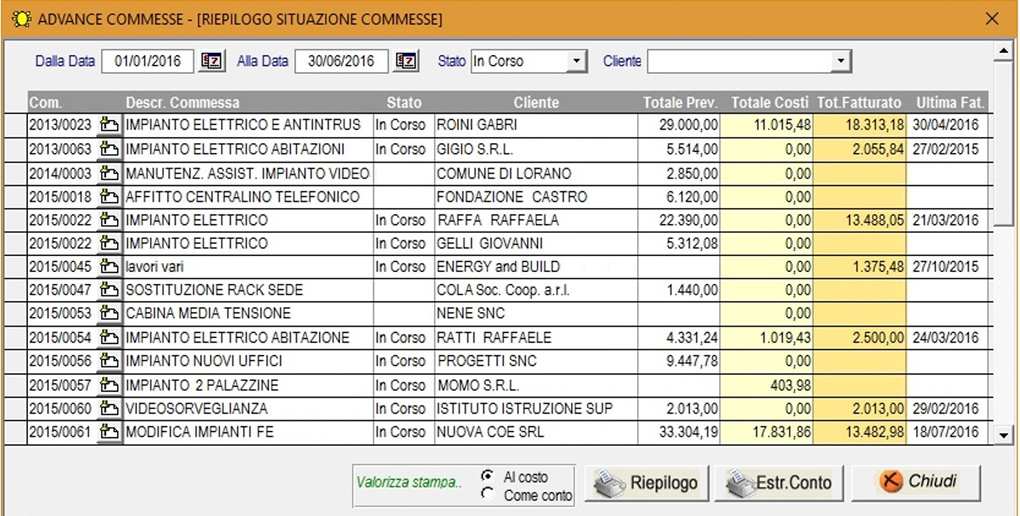Click description CABINA MEDIA TENSIONE
The width and height of the screenshot is (1020, 516).
[x=248, y=314]
